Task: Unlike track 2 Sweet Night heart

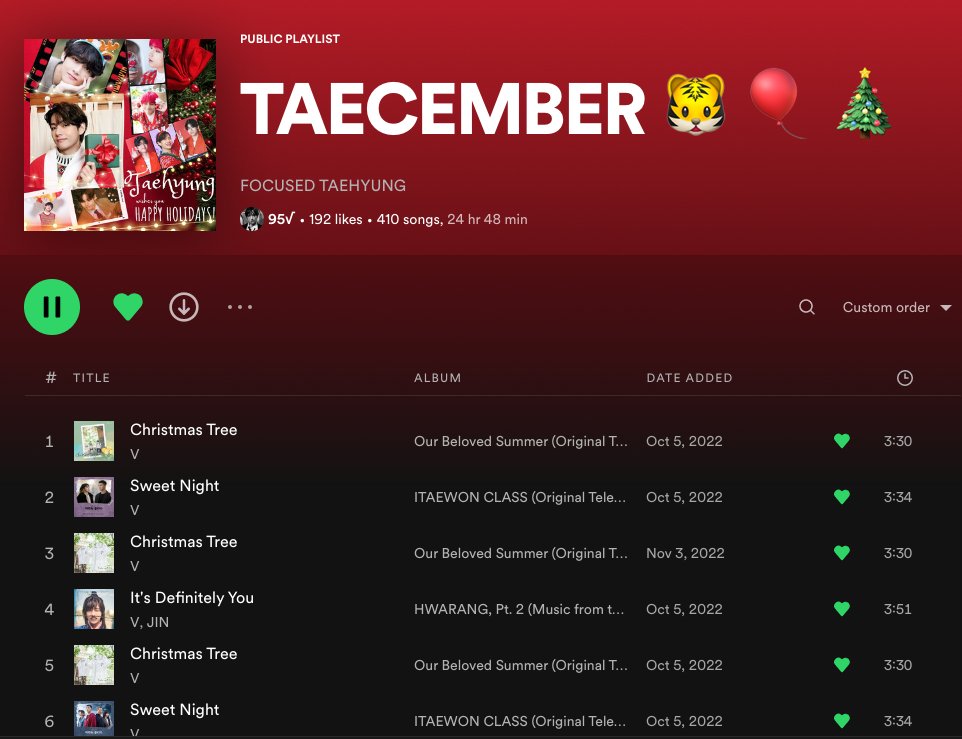Action: 842,496
